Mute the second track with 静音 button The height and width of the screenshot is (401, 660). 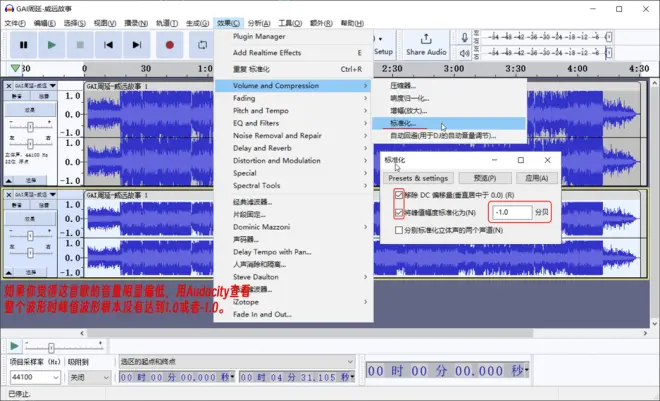point(17,205)
